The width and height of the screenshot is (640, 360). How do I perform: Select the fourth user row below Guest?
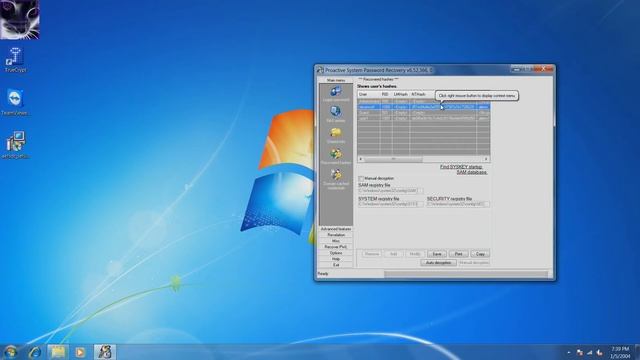[x=424, y=118]
